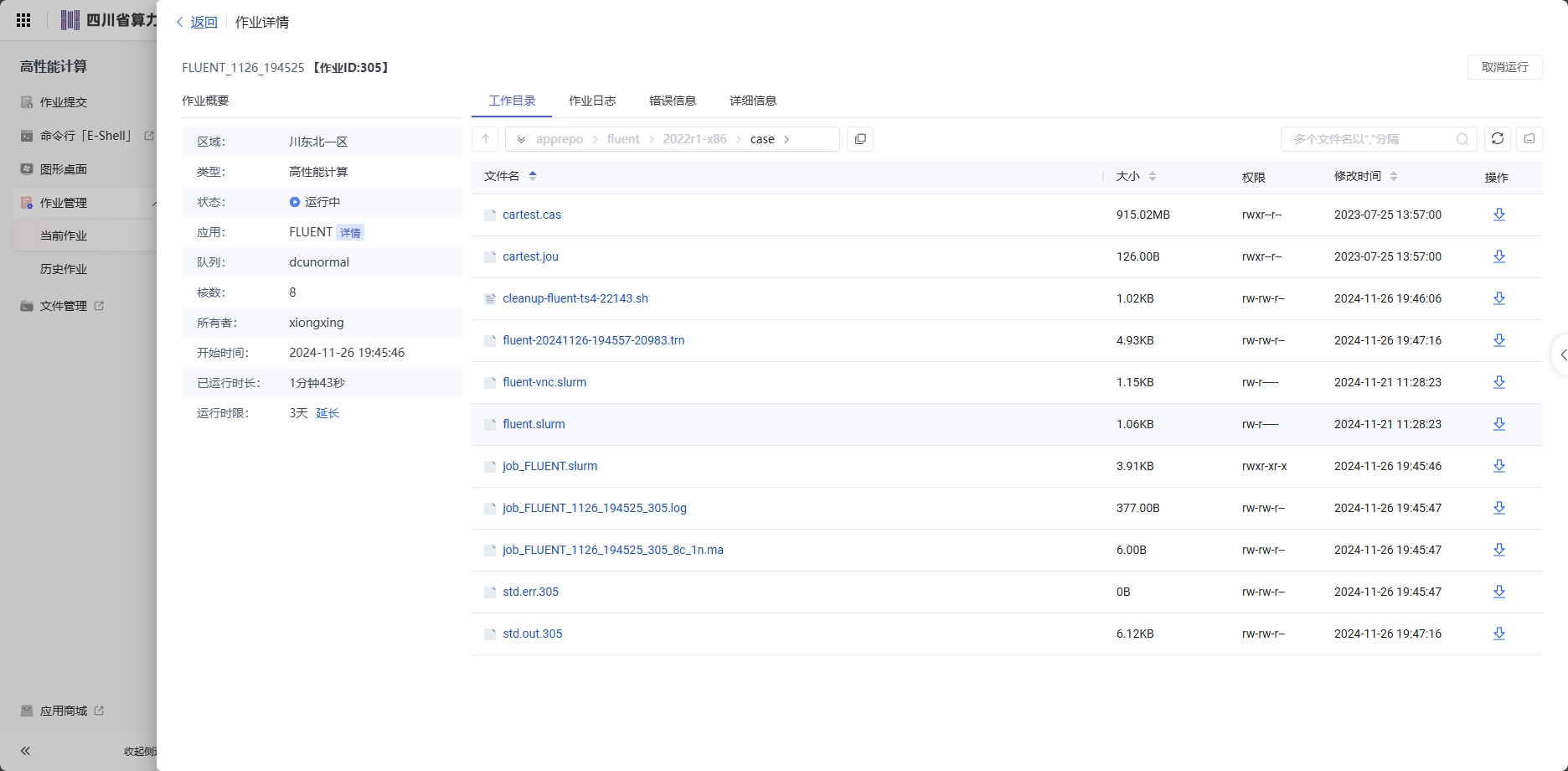This screenshot has height=771, width=1568.
Task: Switch to 详细信息 tab
Action: pyautogui.click(x=753, y=101)
